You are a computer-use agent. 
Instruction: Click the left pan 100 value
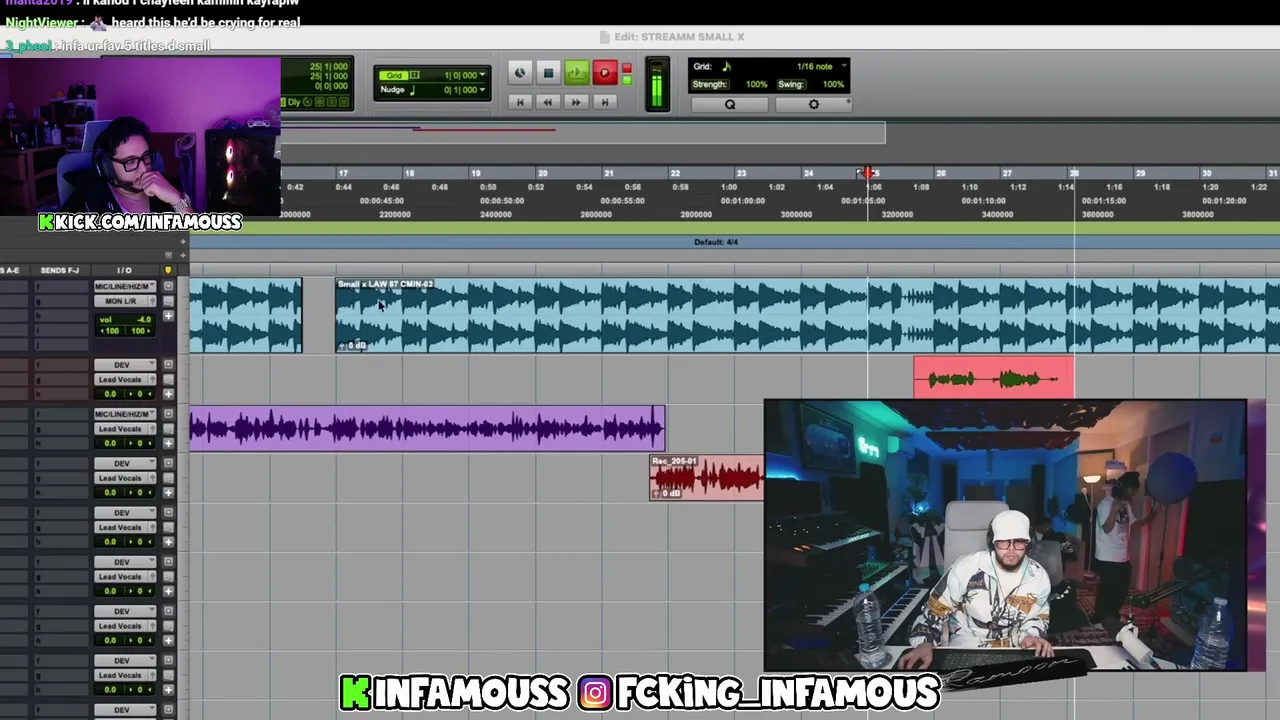pos(109,331)
